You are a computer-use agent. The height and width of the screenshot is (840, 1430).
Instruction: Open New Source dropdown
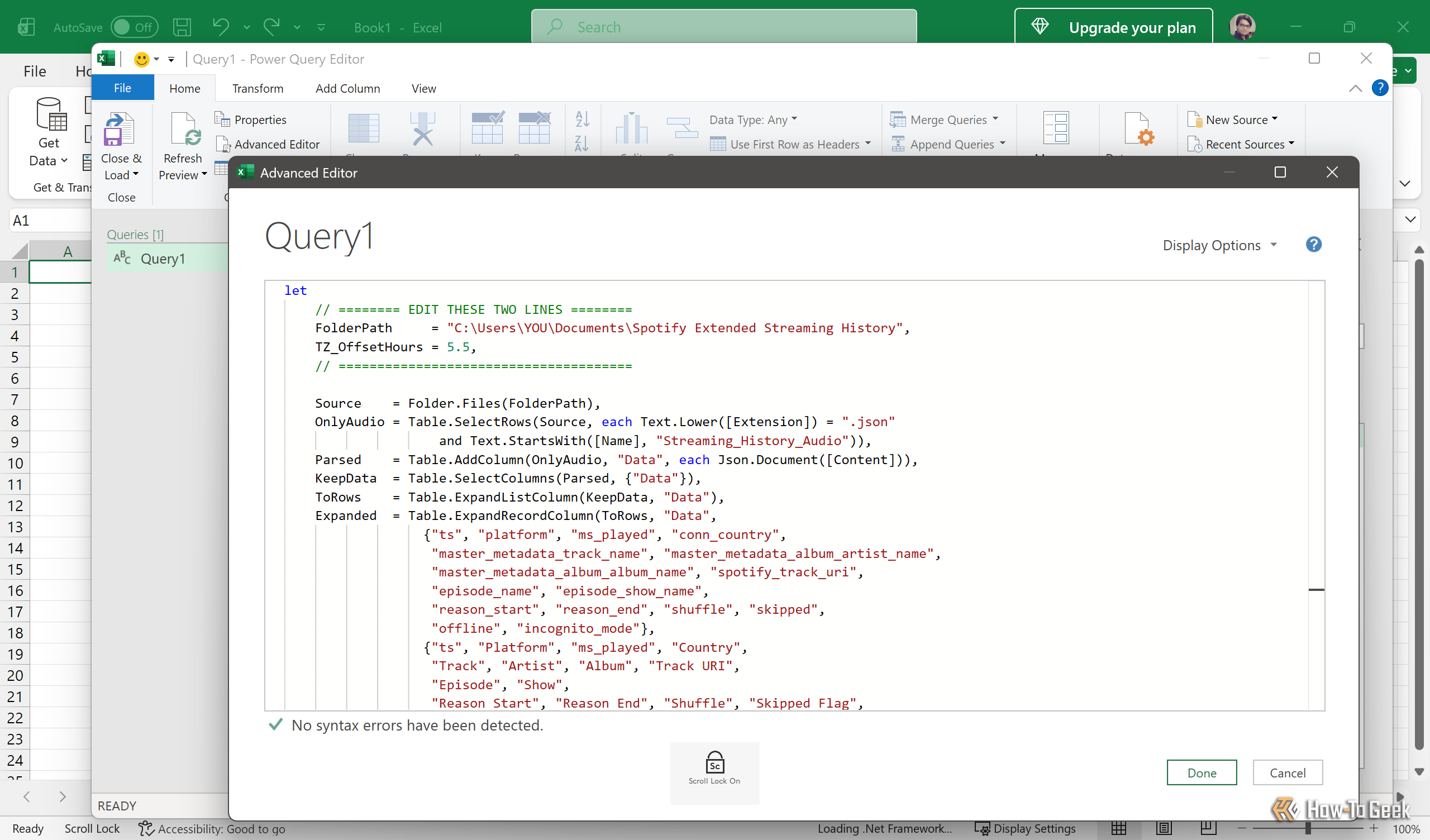(1232, 119)
